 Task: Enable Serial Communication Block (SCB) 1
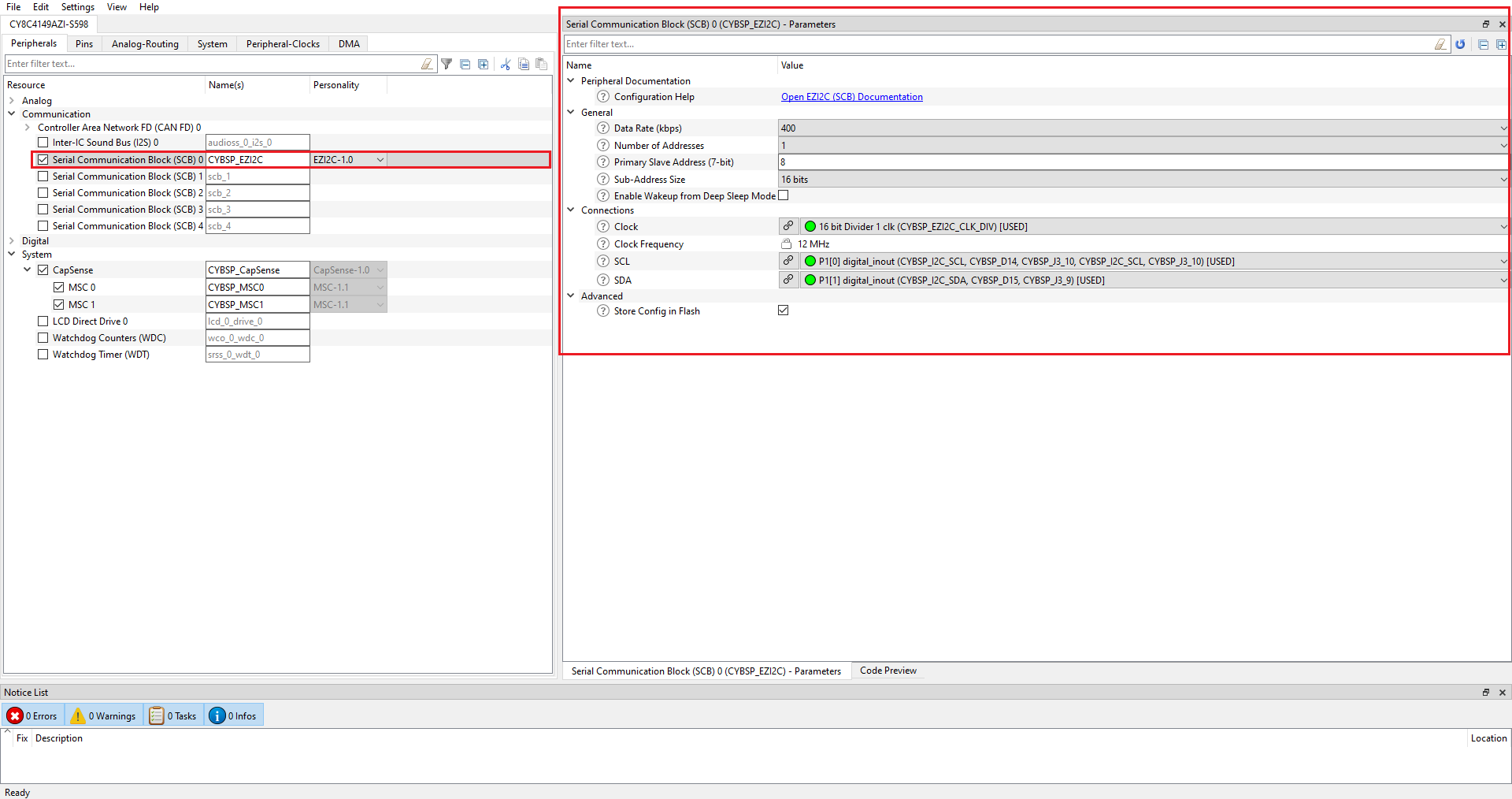coord(43,177)
